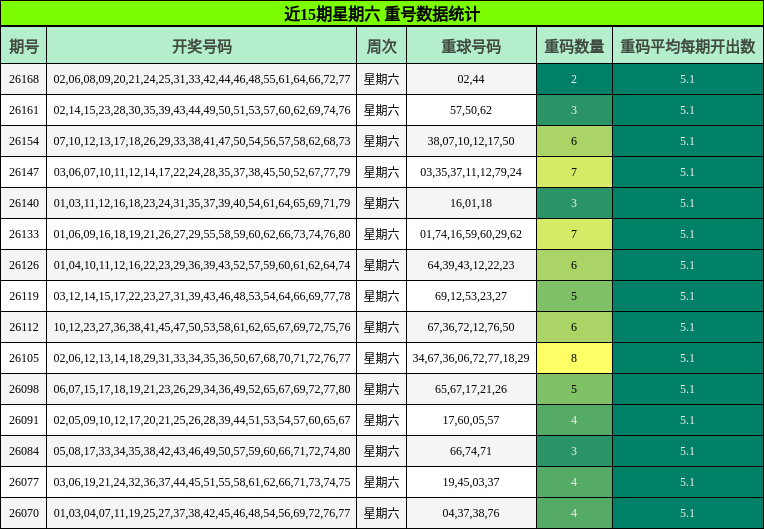Click the winning numbers of issue 26091
This screenshot has height=529, width=764.
[x=202, y=420]
